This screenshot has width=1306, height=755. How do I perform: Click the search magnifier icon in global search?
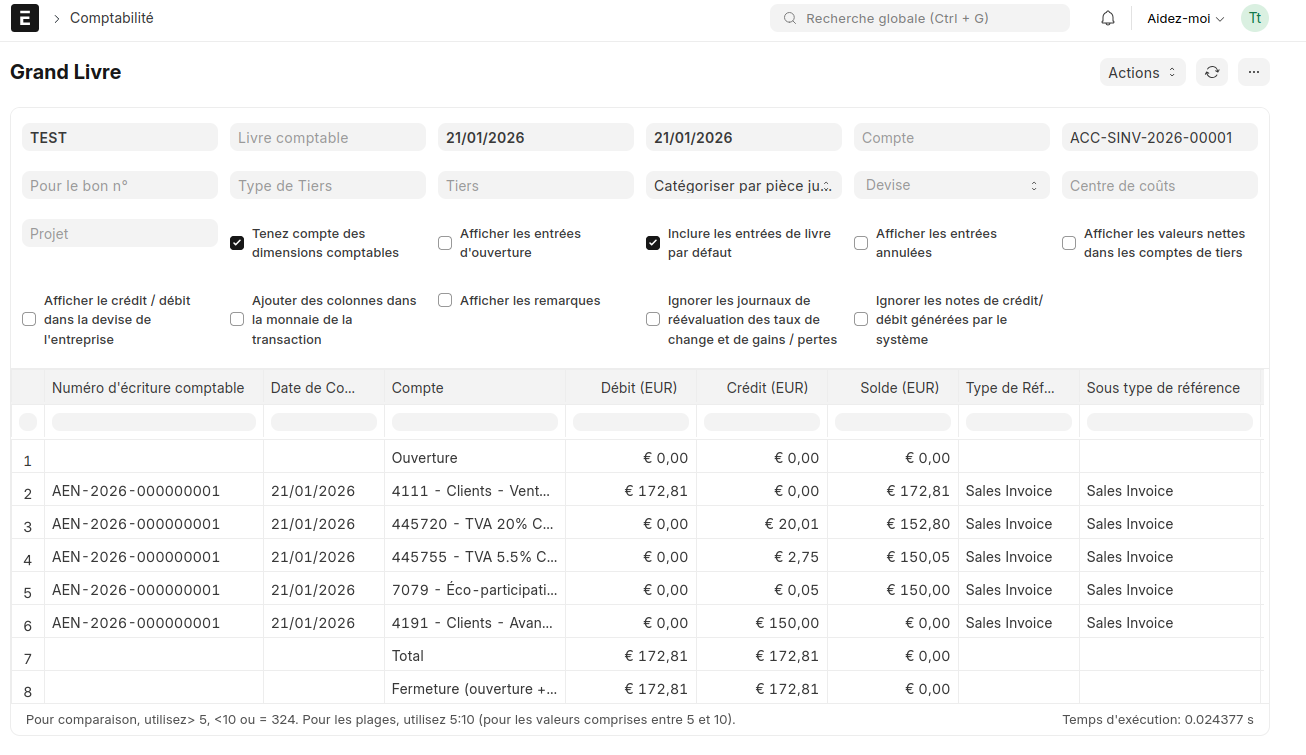tap(790, 18)
